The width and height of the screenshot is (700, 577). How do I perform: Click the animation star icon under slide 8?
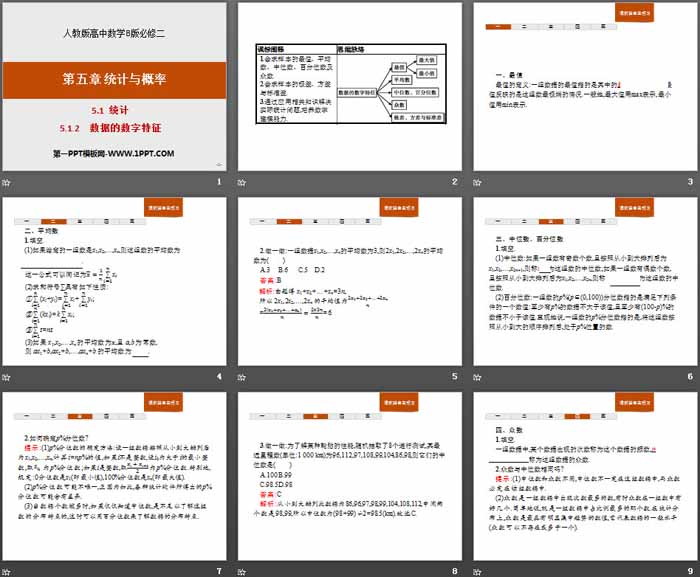click(242, 572)
